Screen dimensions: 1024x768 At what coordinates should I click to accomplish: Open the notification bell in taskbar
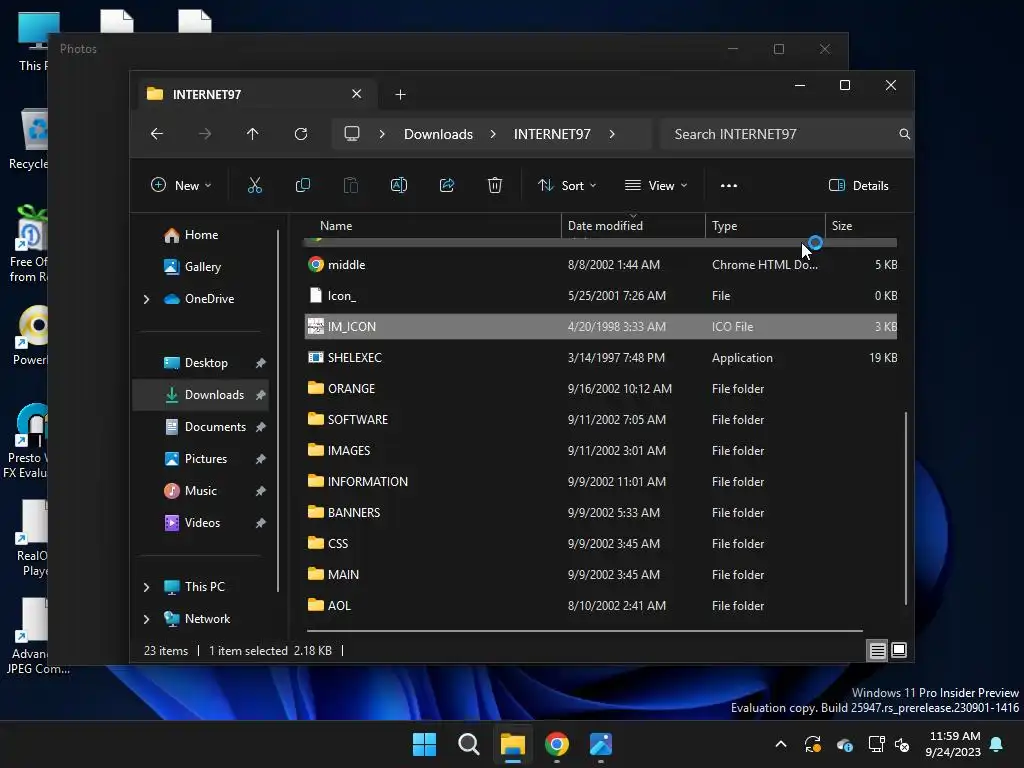point(997,744)
